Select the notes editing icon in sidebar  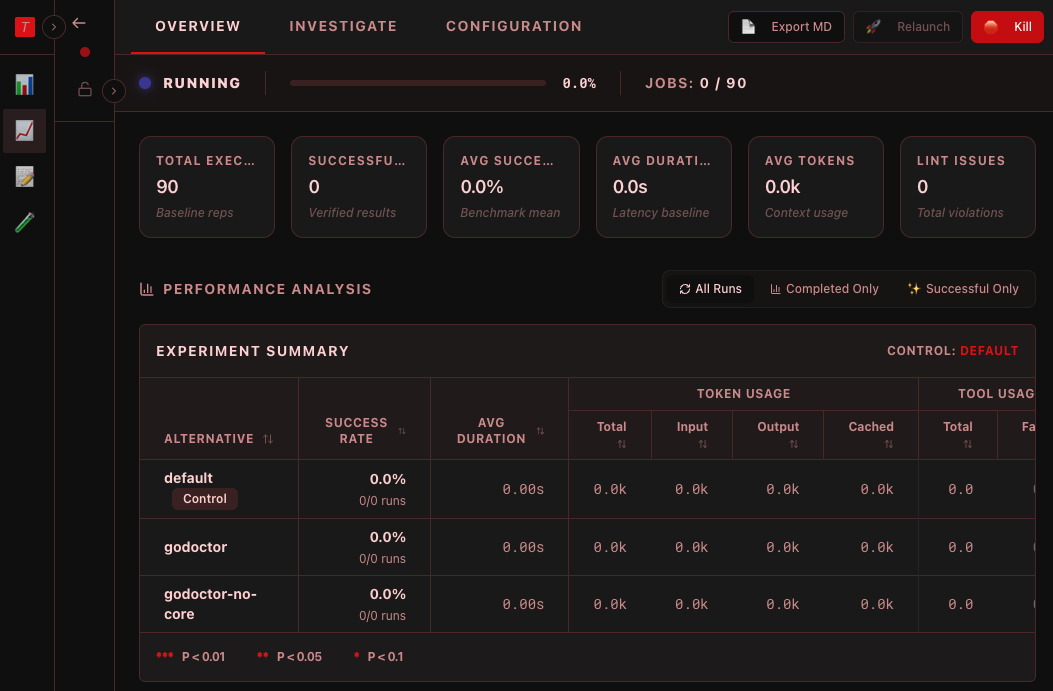click(24, 176)
